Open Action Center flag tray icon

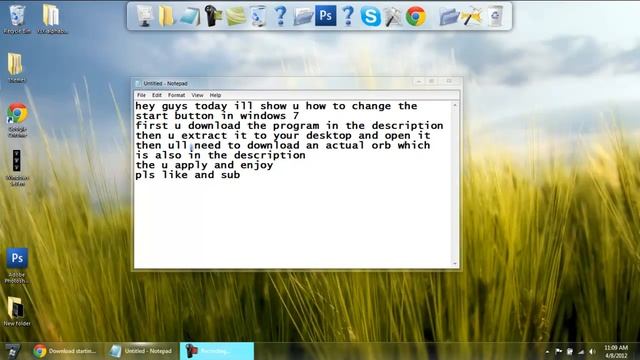[x=558, y=351]
